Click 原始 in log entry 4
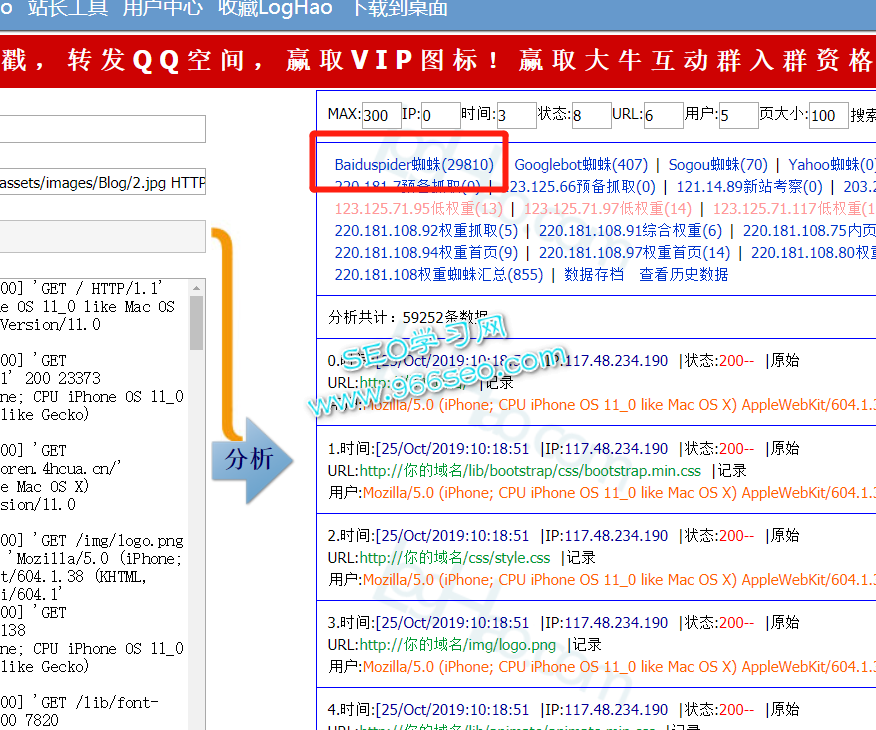This screenshot has width=876, height=730. click(785, 709)
